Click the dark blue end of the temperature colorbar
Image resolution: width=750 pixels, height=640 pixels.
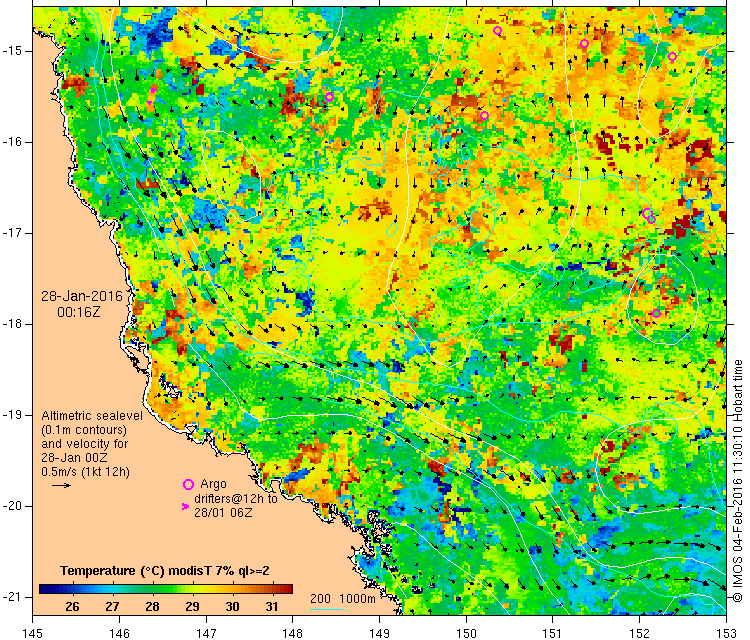click(x=45, y=589)
